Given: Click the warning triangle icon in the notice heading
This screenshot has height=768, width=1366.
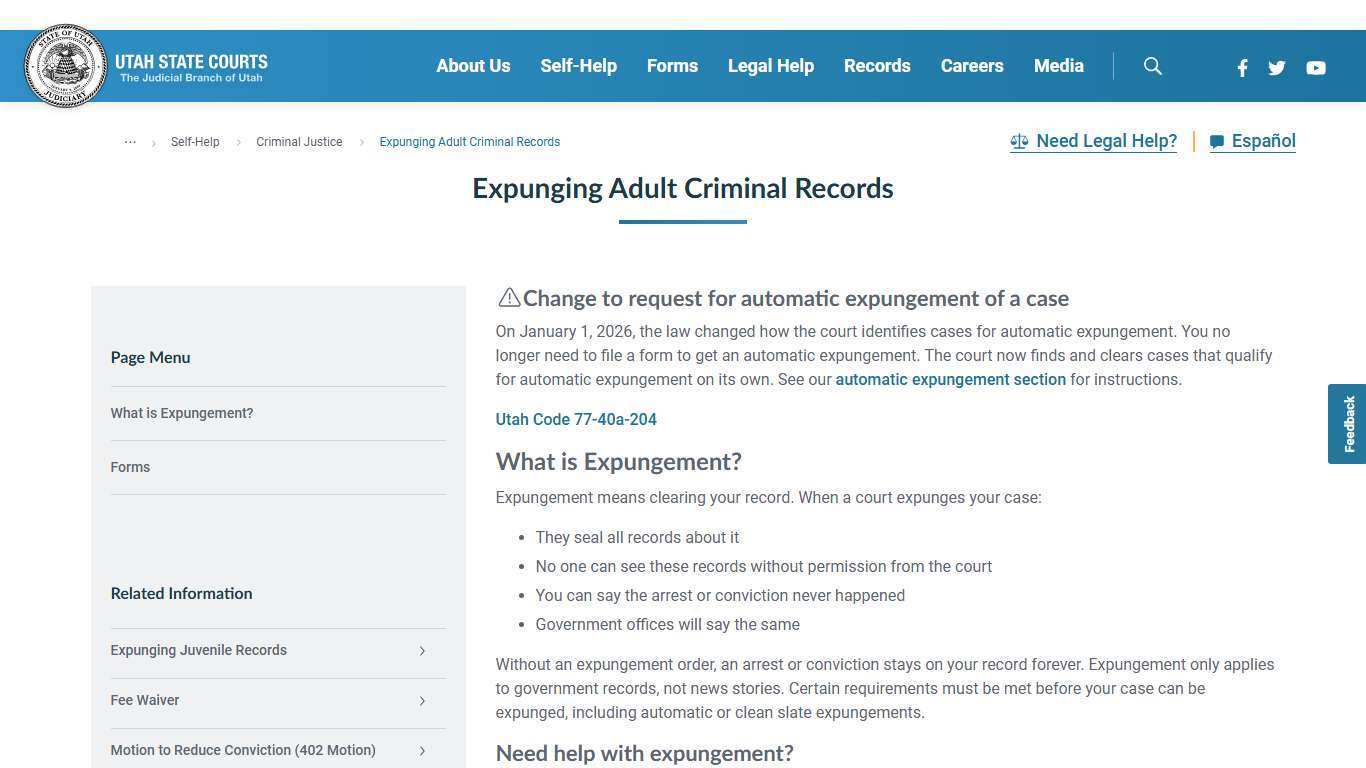Looking at the screenshot, I should [508, 297].
